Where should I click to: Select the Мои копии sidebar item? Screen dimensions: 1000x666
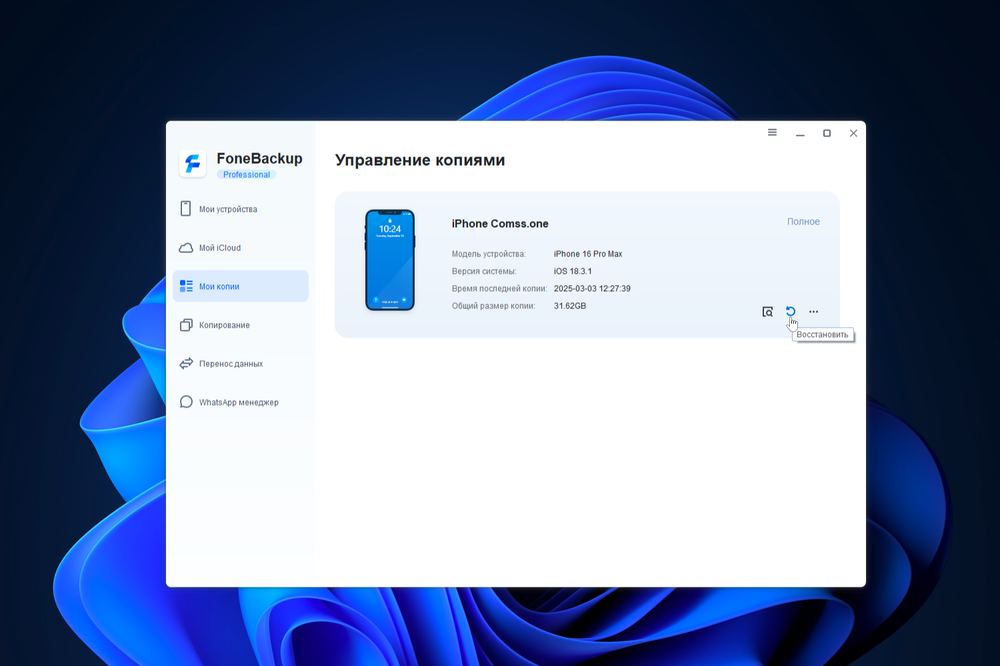(240, 286)
